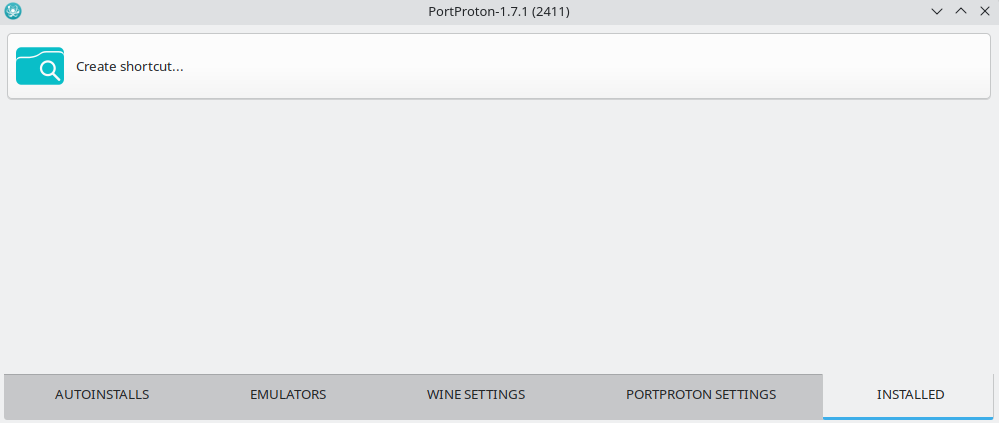999x423 pixels.
Task: Click the blue underline beneath INSTALLED tab
Action: (x=908, y=418)
